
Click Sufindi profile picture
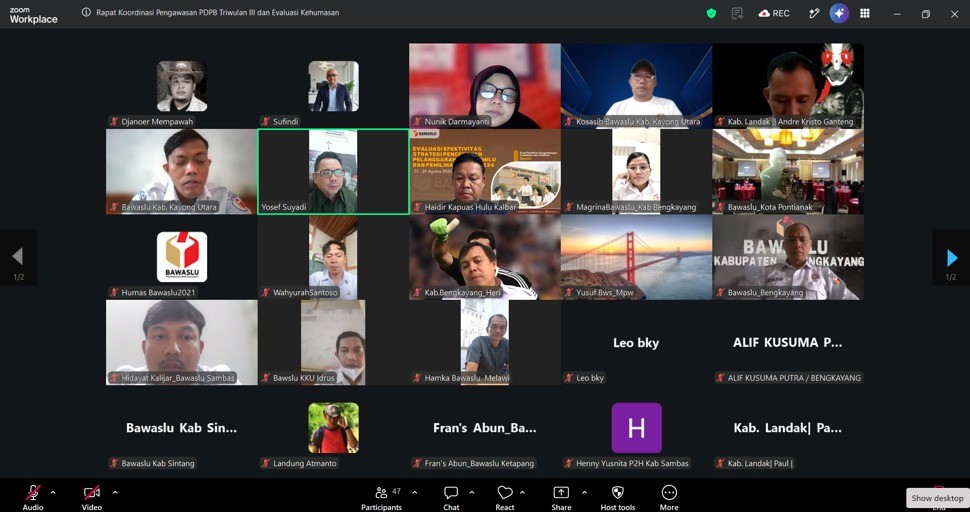tap(333, 86)
